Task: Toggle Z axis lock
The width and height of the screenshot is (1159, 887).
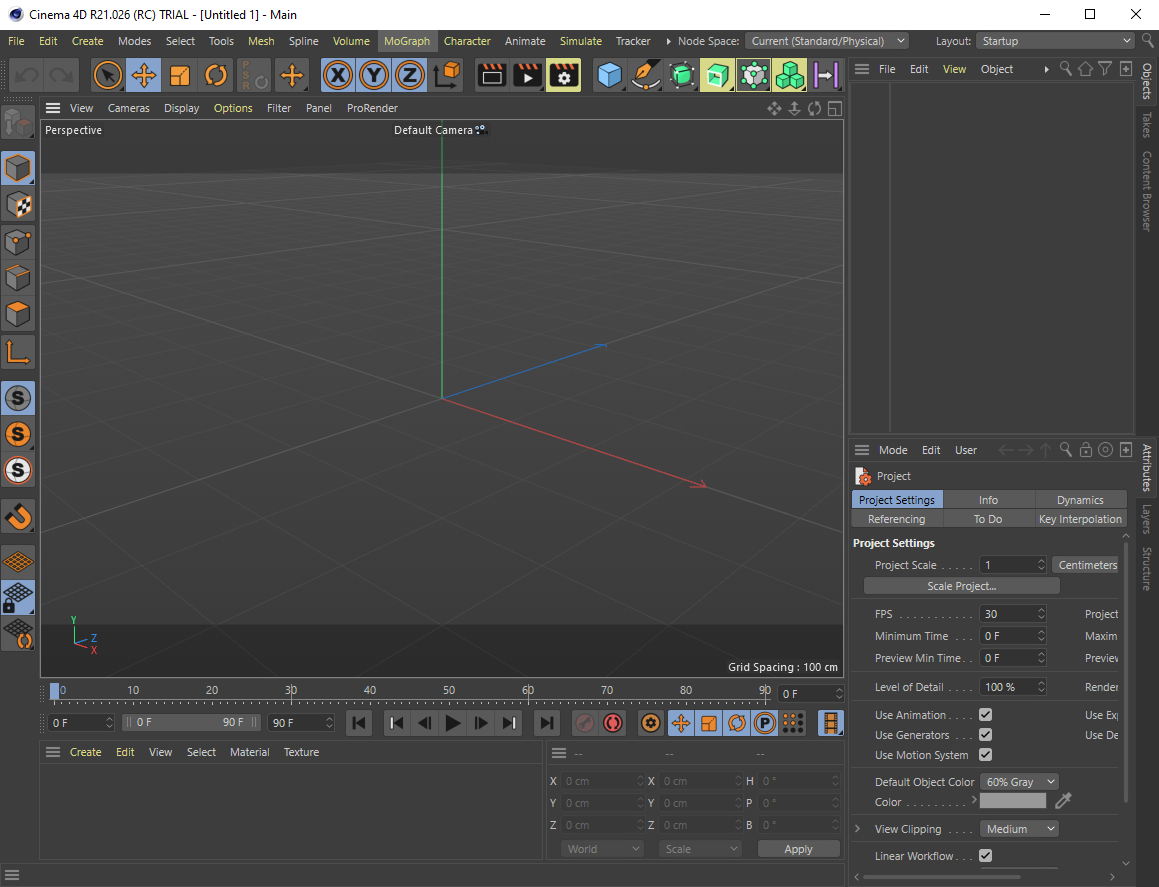Action: click(x=409, y=75)
